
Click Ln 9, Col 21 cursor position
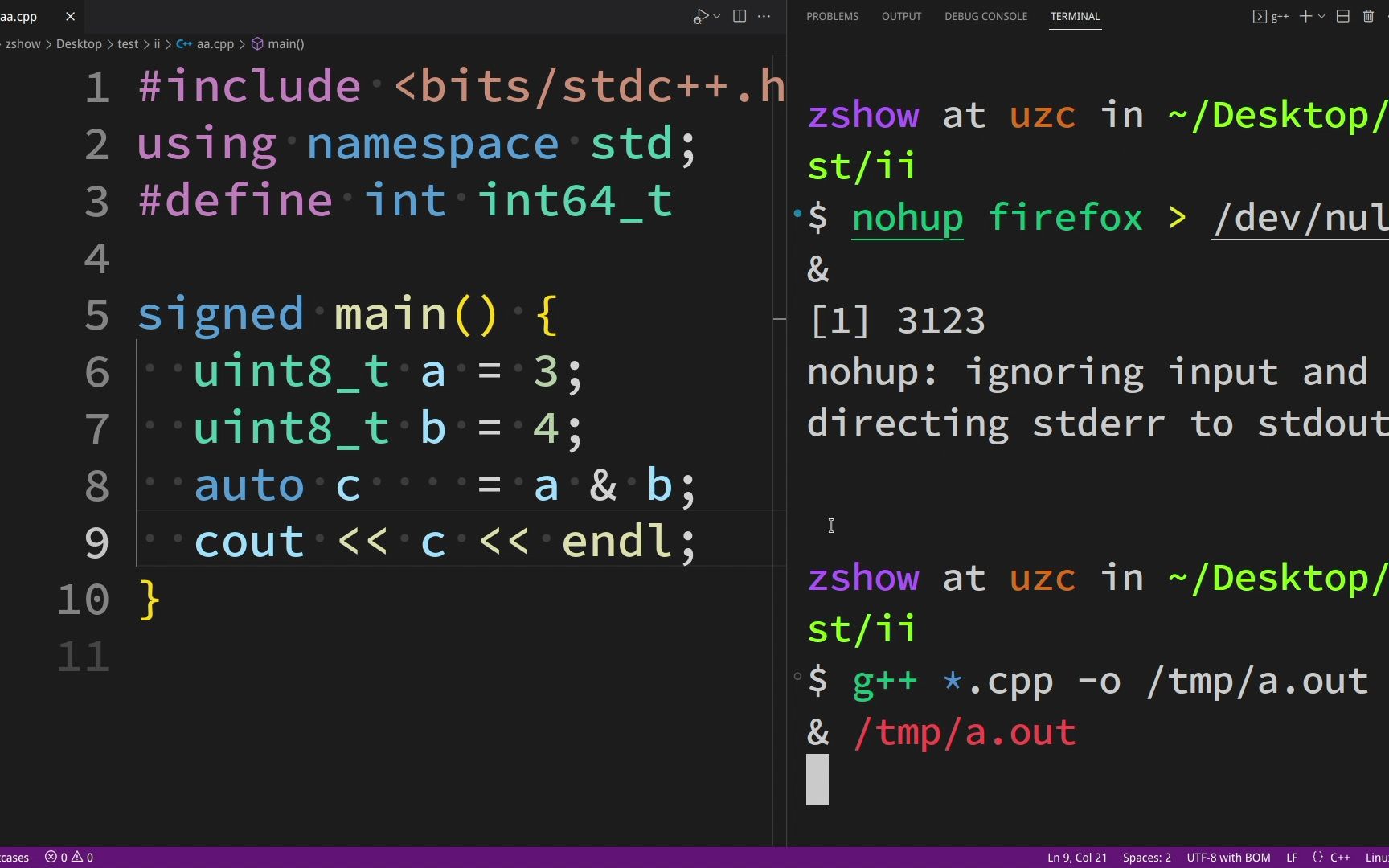coord(1077,858)
